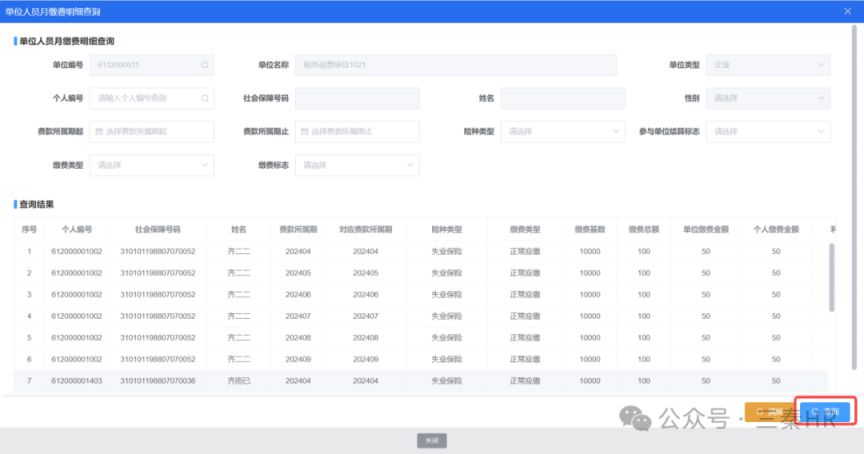Click the 对应费款所属期 column header
Image resolution: width=864 pixels, height=454 pixels.
point(365,229)
